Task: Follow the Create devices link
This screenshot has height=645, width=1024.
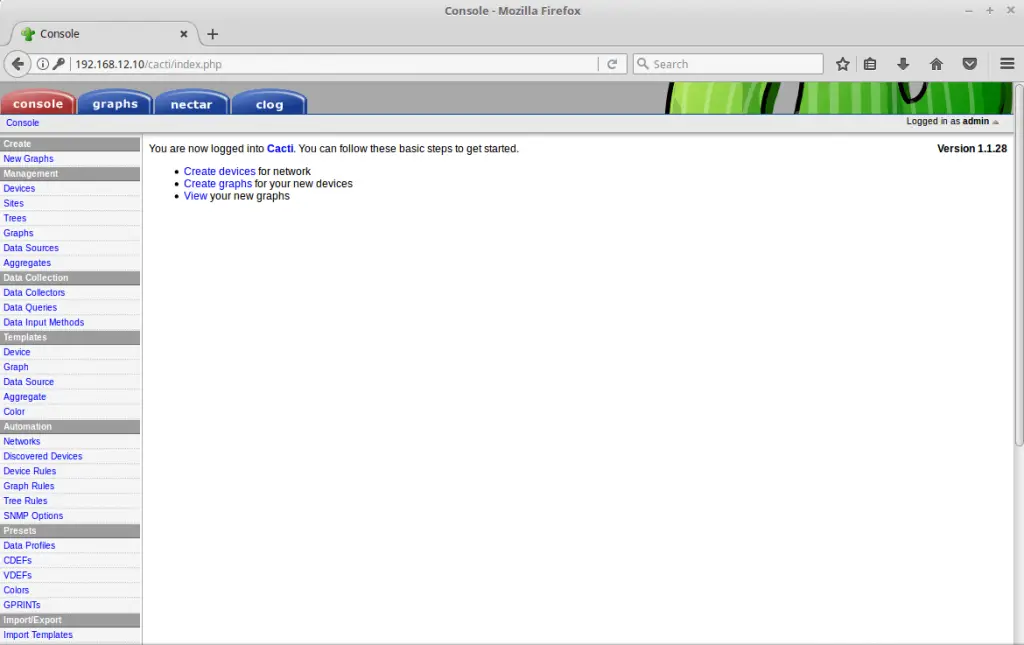Action: point(219,171)
